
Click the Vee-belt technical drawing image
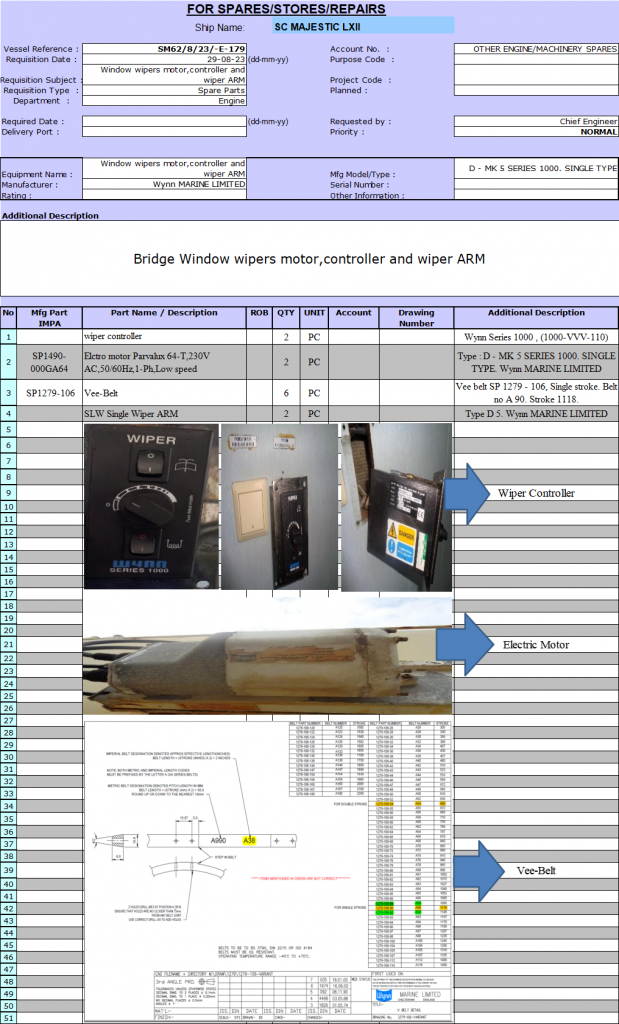[x=267, y=868]
